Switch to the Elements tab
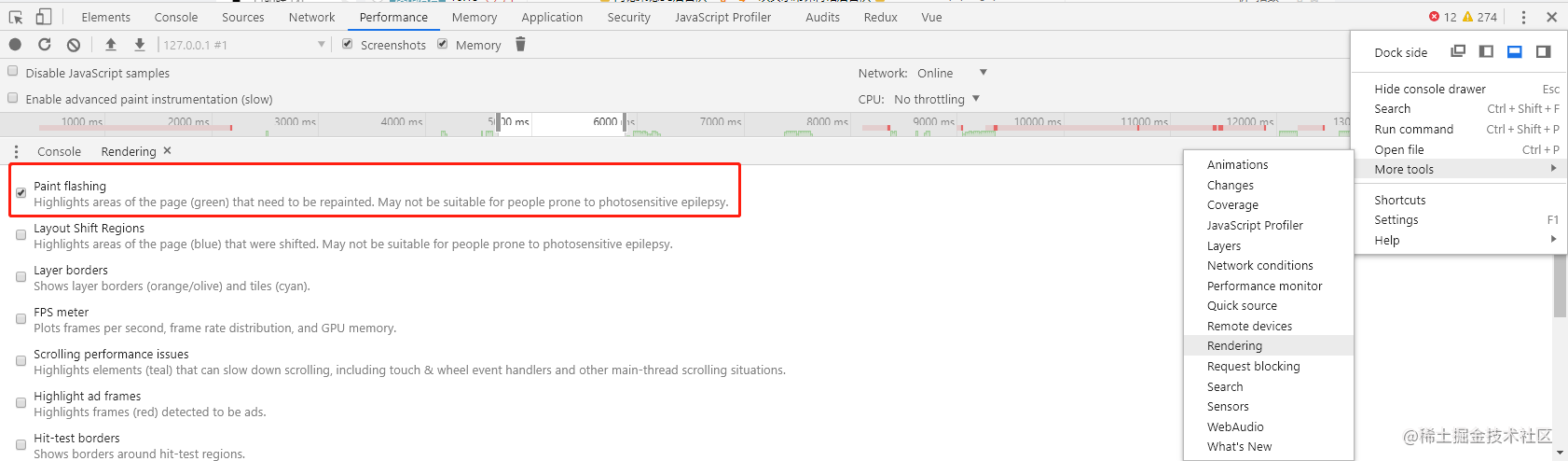This screenshot has height=461, width=1568. point(106,17)
